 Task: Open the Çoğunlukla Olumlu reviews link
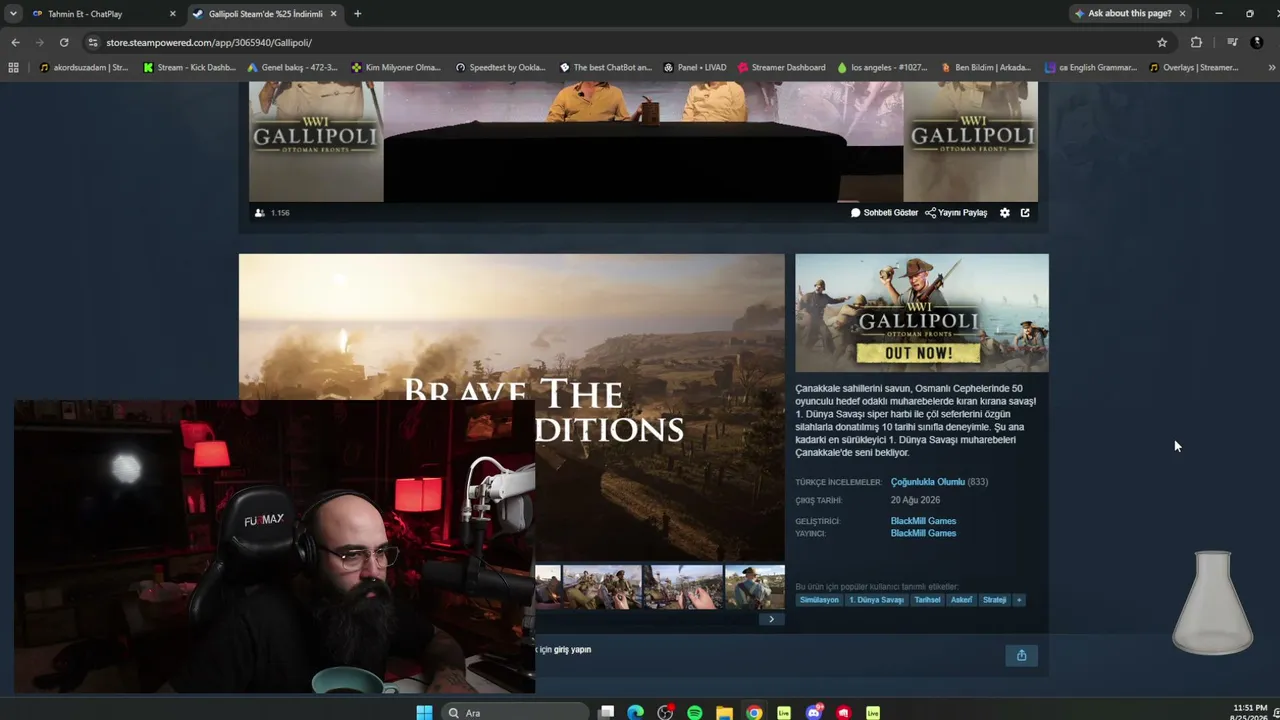(x=928, y=482)
